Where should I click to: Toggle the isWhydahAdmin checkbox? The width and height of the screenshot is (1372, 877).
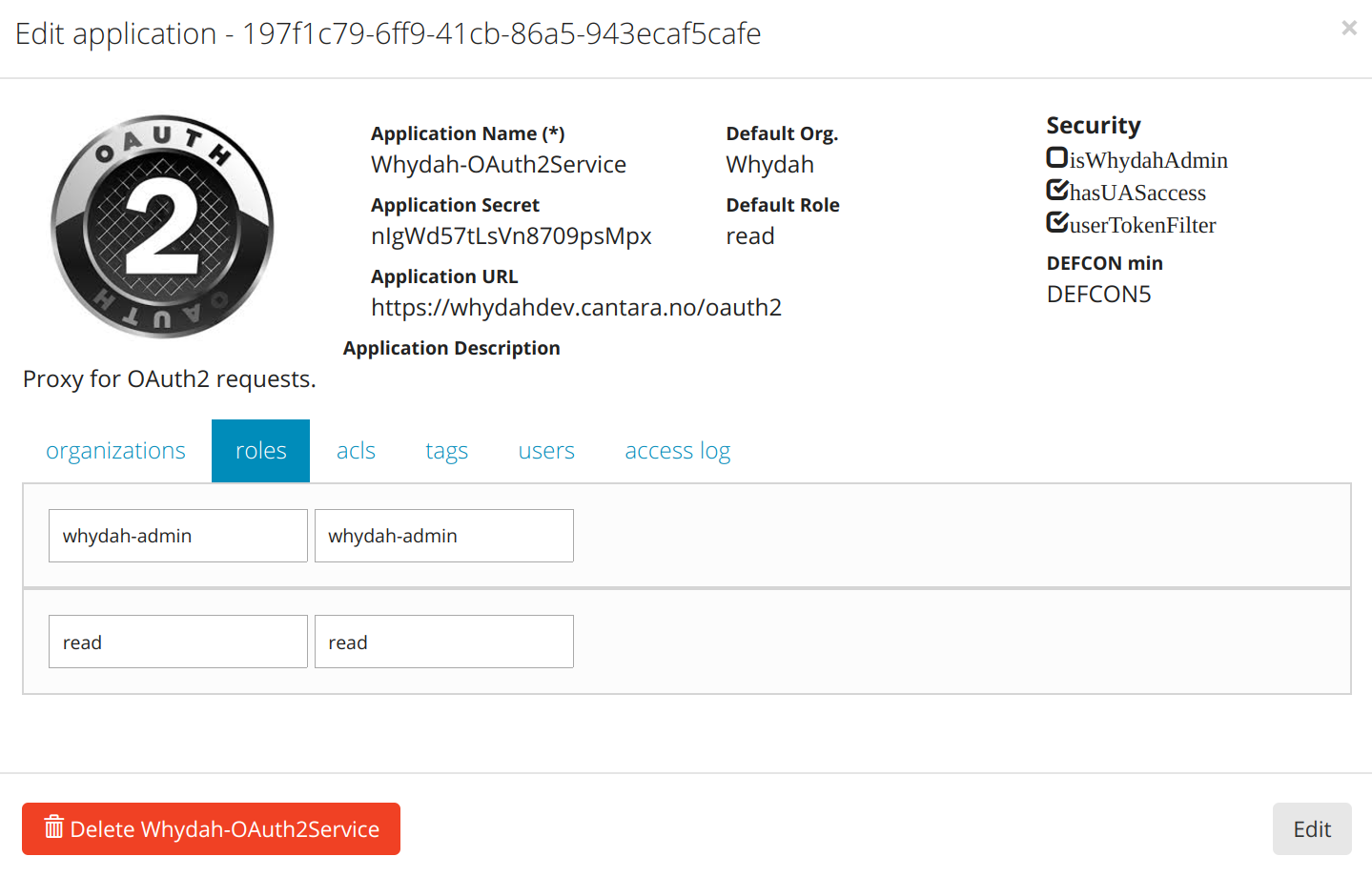point(1056,157)
